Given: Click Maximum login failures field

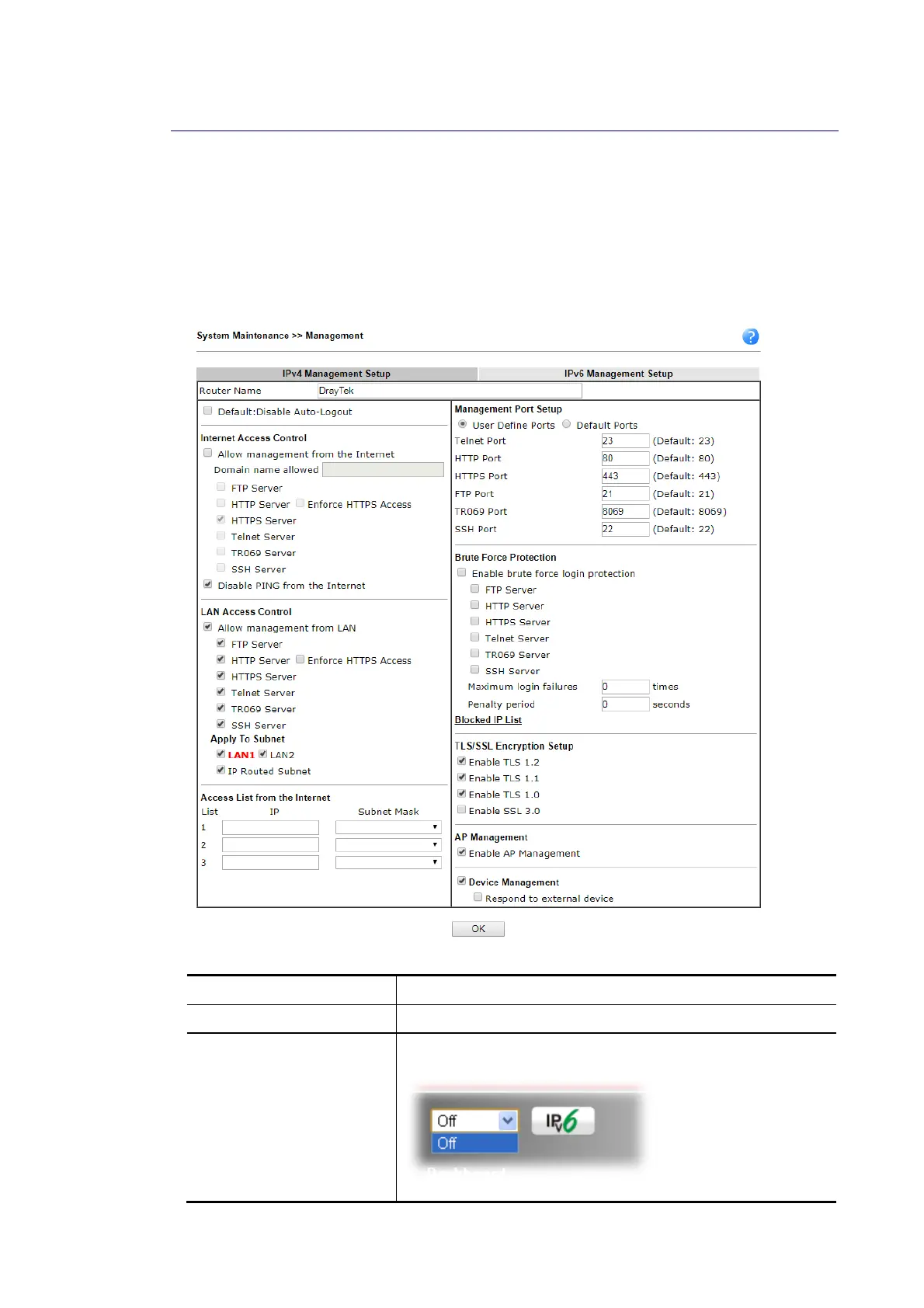Looking at the screenshot, I should click(625, 687).
